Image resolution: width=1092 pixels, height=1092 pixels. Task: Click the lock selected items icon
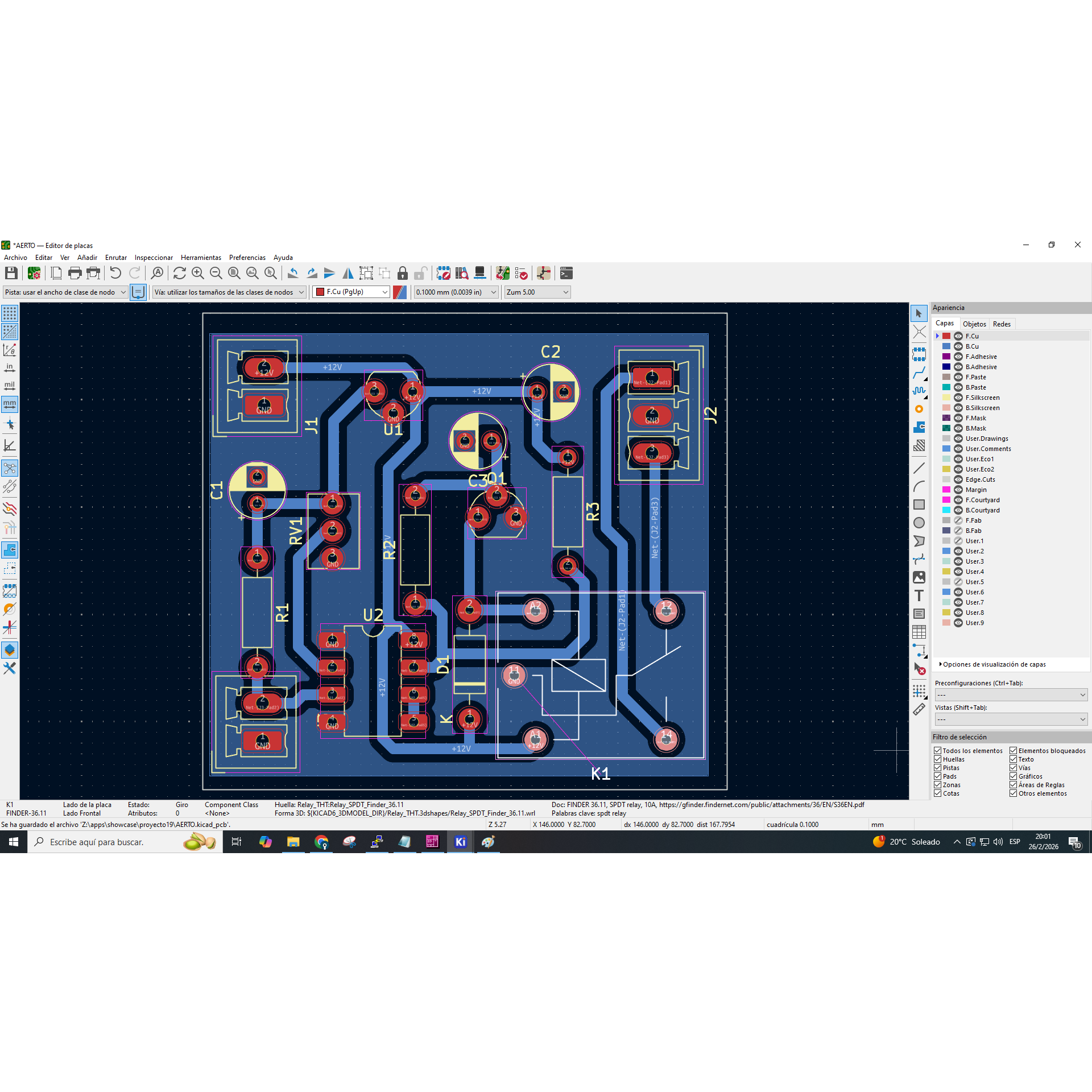[x=403, y=273]
